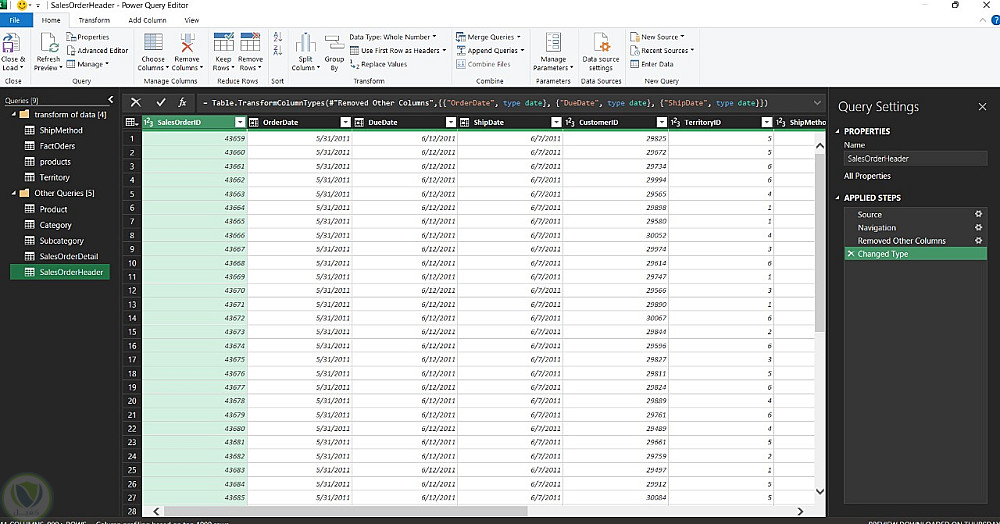Collapse the transform of data folder
Screen dimensions: 1000x524
click(14, 114)
